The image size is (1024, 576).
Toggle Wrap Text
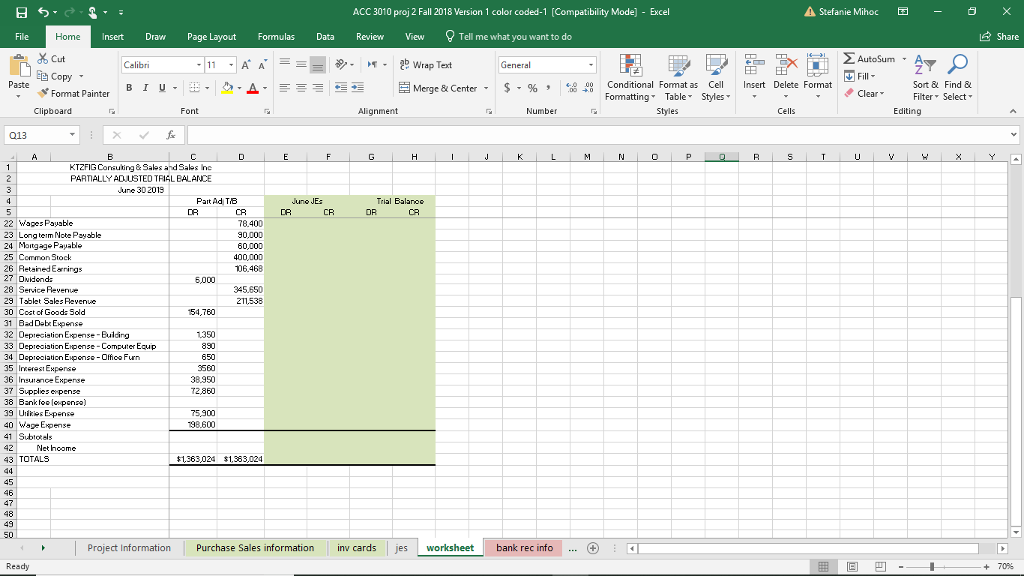(426, 65)
